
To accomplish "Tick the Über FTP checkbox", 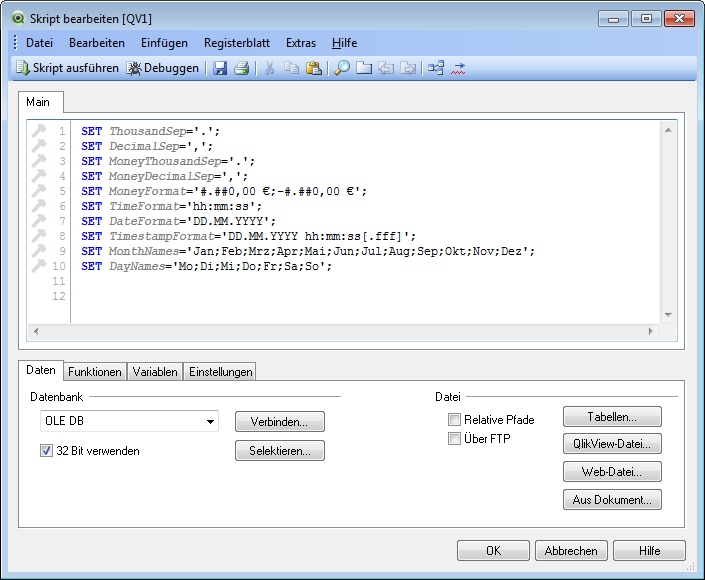I will click(x=454, y=438).
